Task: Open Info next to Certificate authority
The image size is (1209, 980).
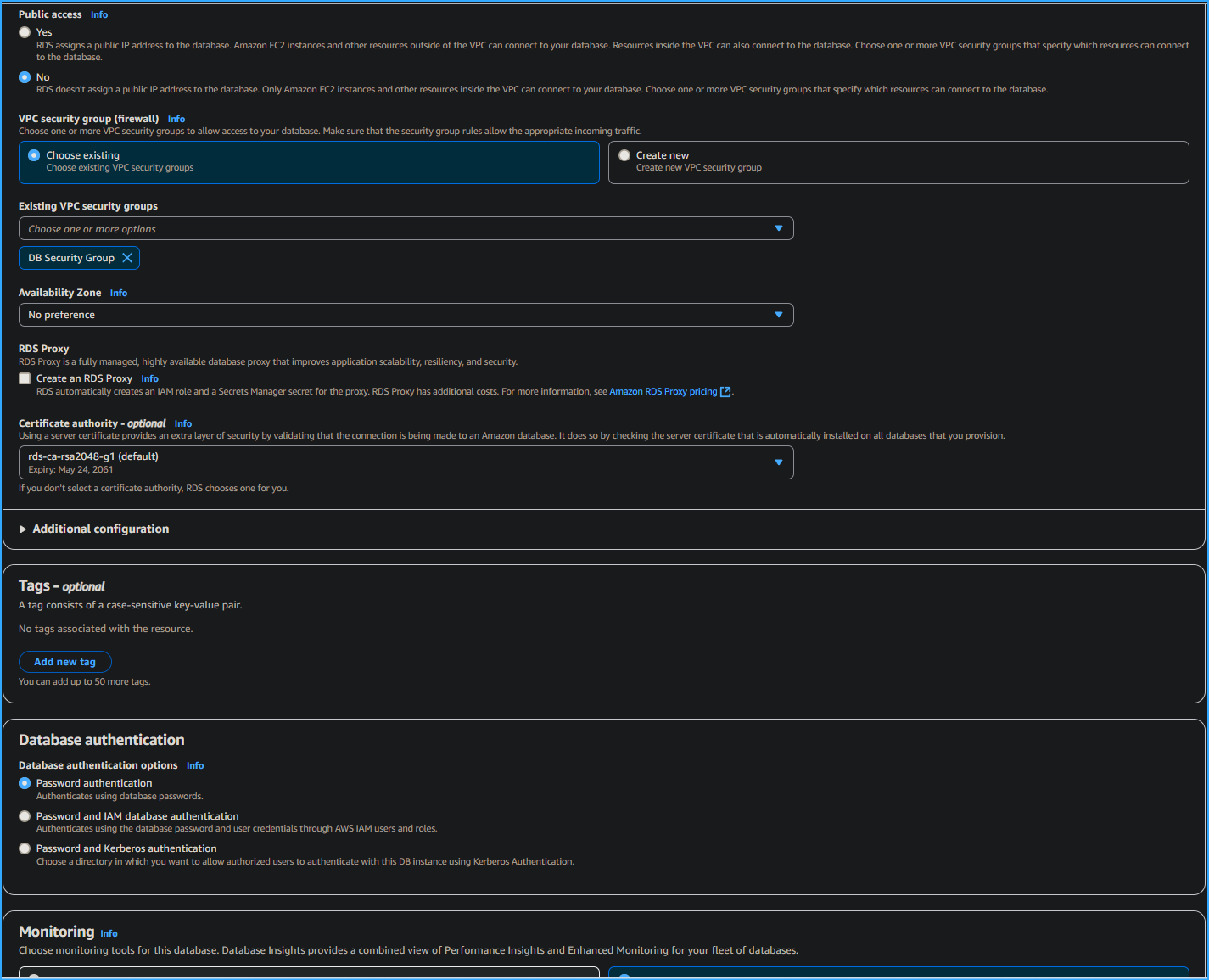Action: click(x=182, y=423)
